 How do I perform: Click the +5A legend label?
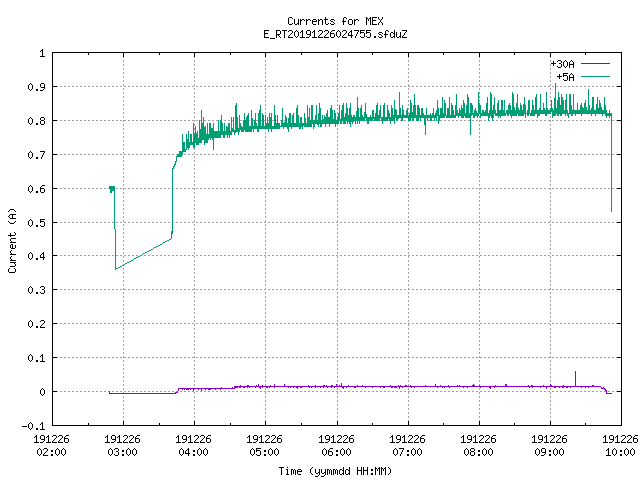pos(566,77)
